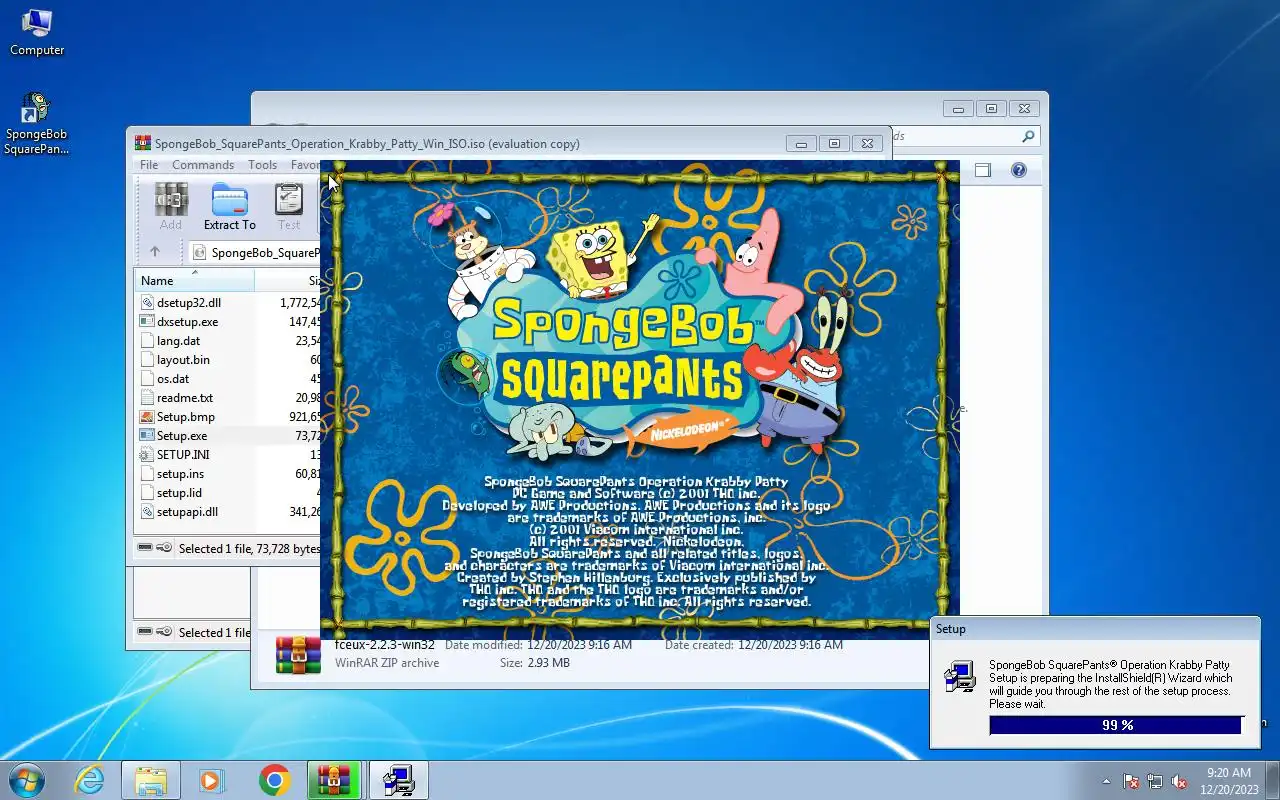Launch Internet Explorer from the taskbar
The height and width of the screenshot is (800, 1280).
tap(90, 780)
